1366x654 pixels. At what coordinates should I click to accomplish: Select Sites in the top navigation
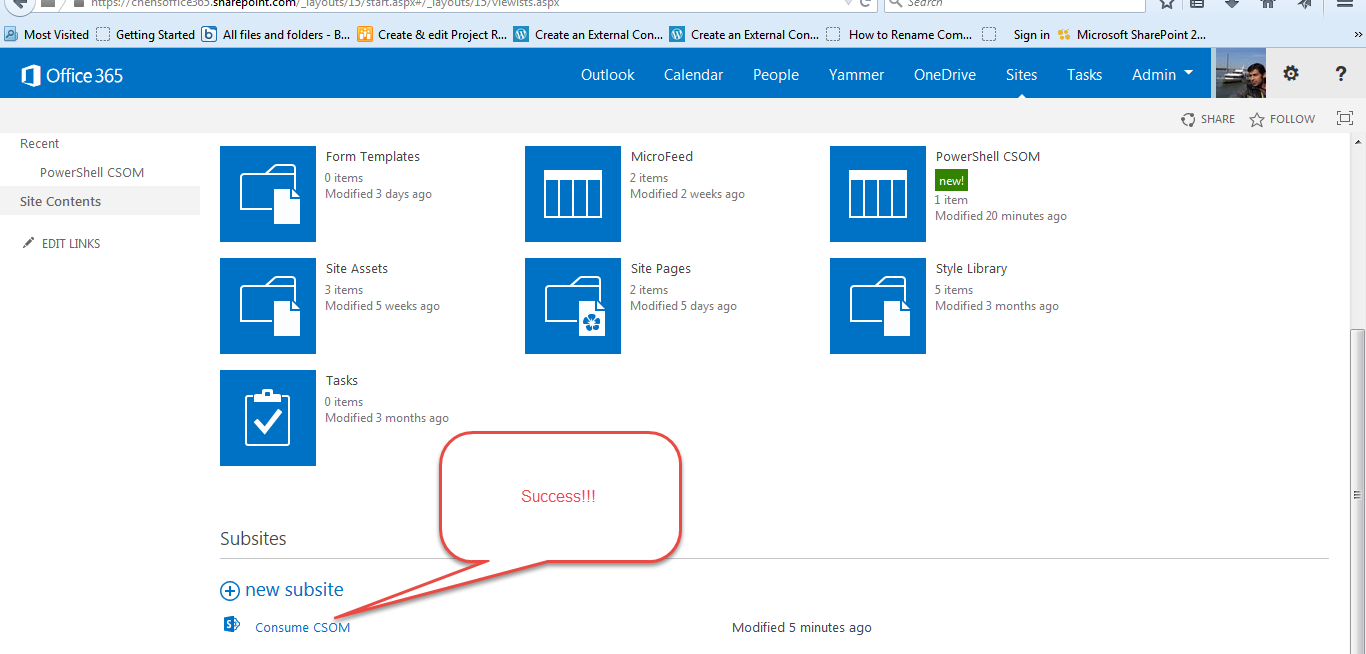coord(1022,75)
